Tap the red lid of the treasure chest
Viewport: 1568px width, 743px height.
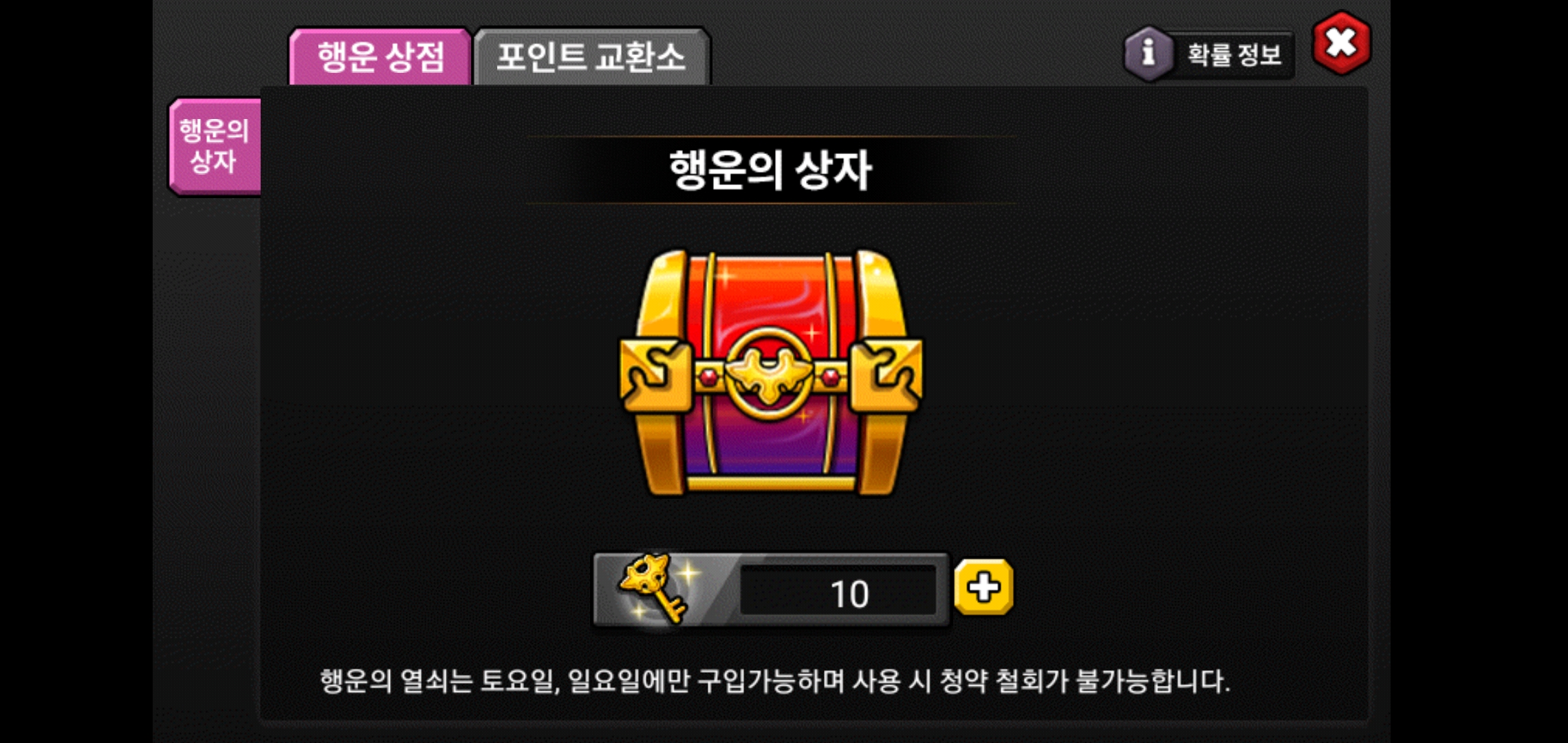[x=770, y=296]
